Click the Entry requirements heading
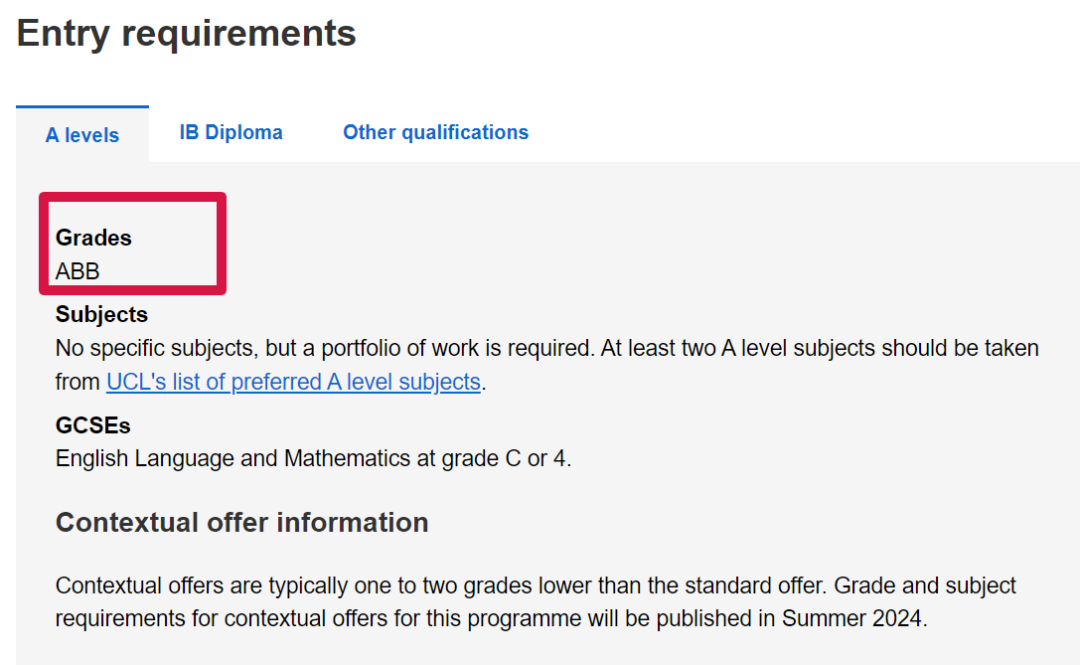This screenshot has height=665, width=1080. (186, 34)
